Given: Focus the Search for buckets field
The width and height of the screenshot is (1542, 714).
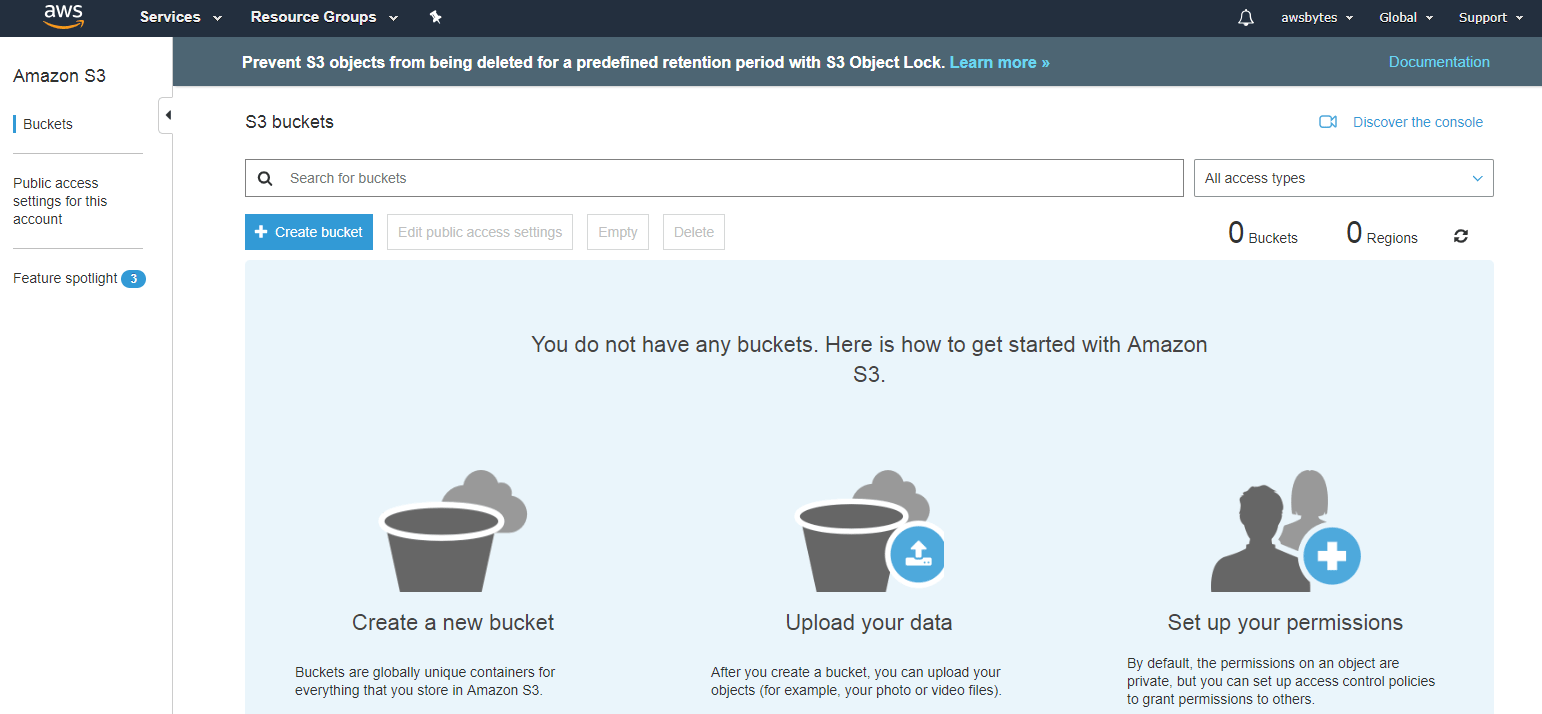Looking at the screenshot, I should (x=714, y=178).
